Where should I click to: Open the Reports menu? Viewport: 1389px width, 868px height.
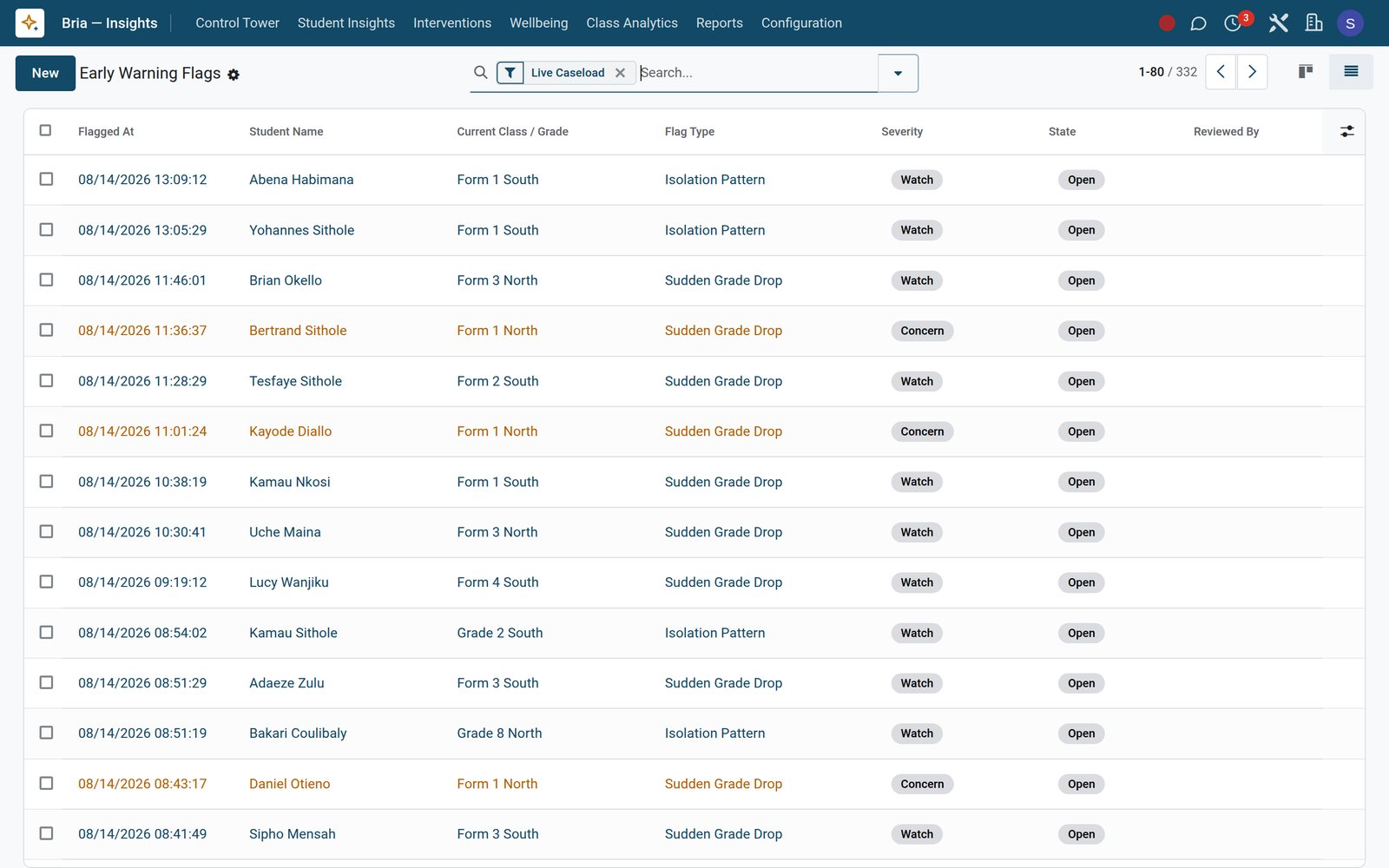click(720, 23)
